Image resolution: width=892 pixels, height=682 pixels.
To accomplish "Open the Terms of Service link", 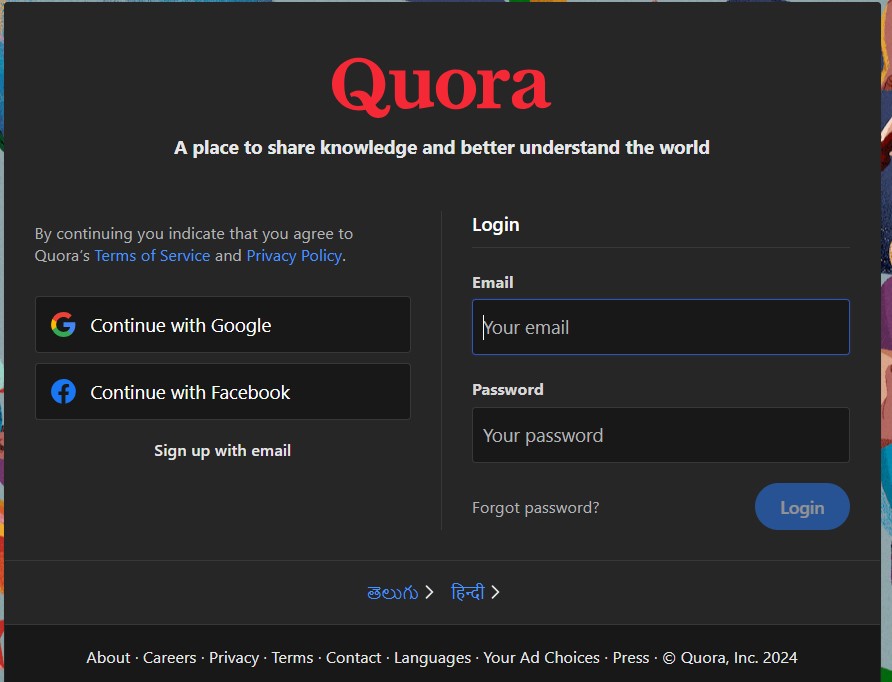I will [152, 256].
